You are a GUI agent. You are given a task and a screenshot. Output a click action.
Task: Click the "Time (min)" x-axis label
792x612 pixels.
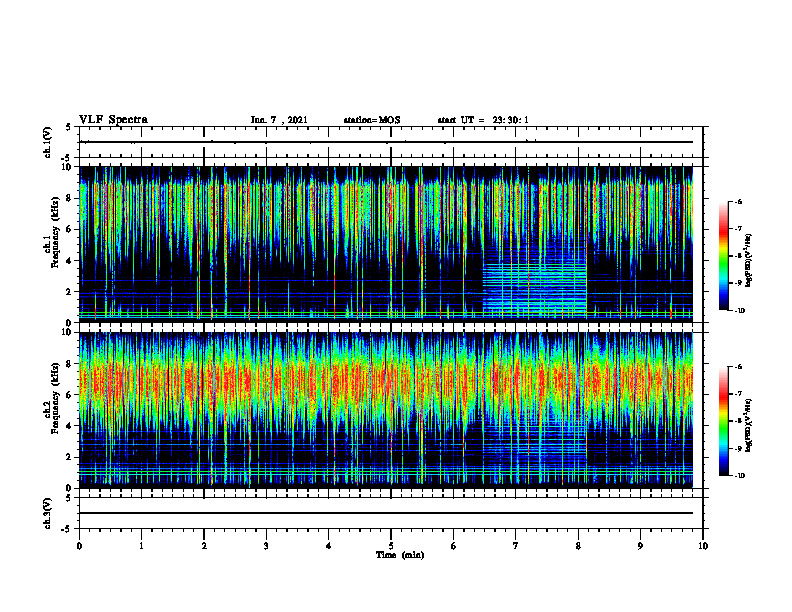(400, 555)
